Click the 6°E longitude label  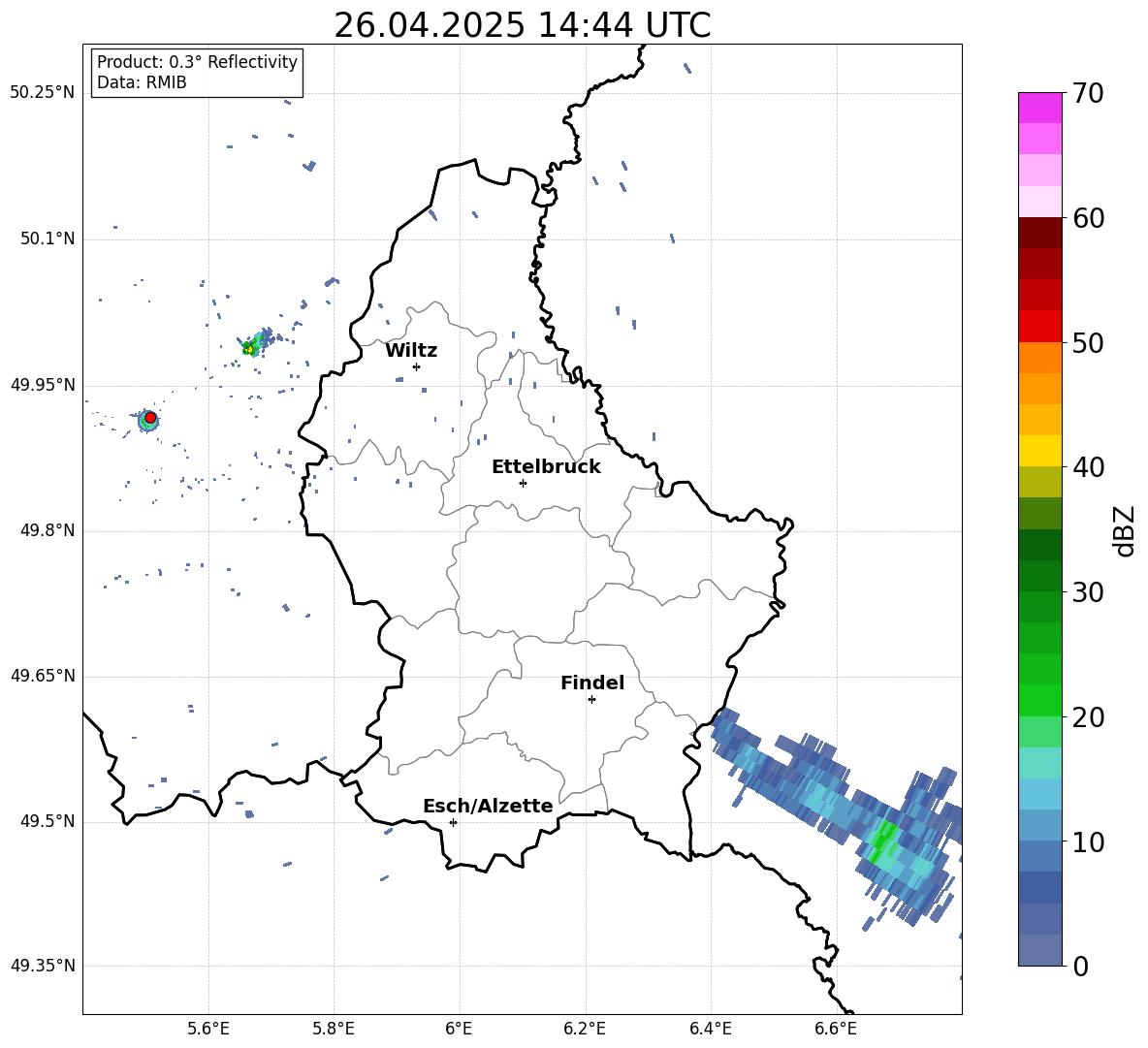[x=459, y=1029]
